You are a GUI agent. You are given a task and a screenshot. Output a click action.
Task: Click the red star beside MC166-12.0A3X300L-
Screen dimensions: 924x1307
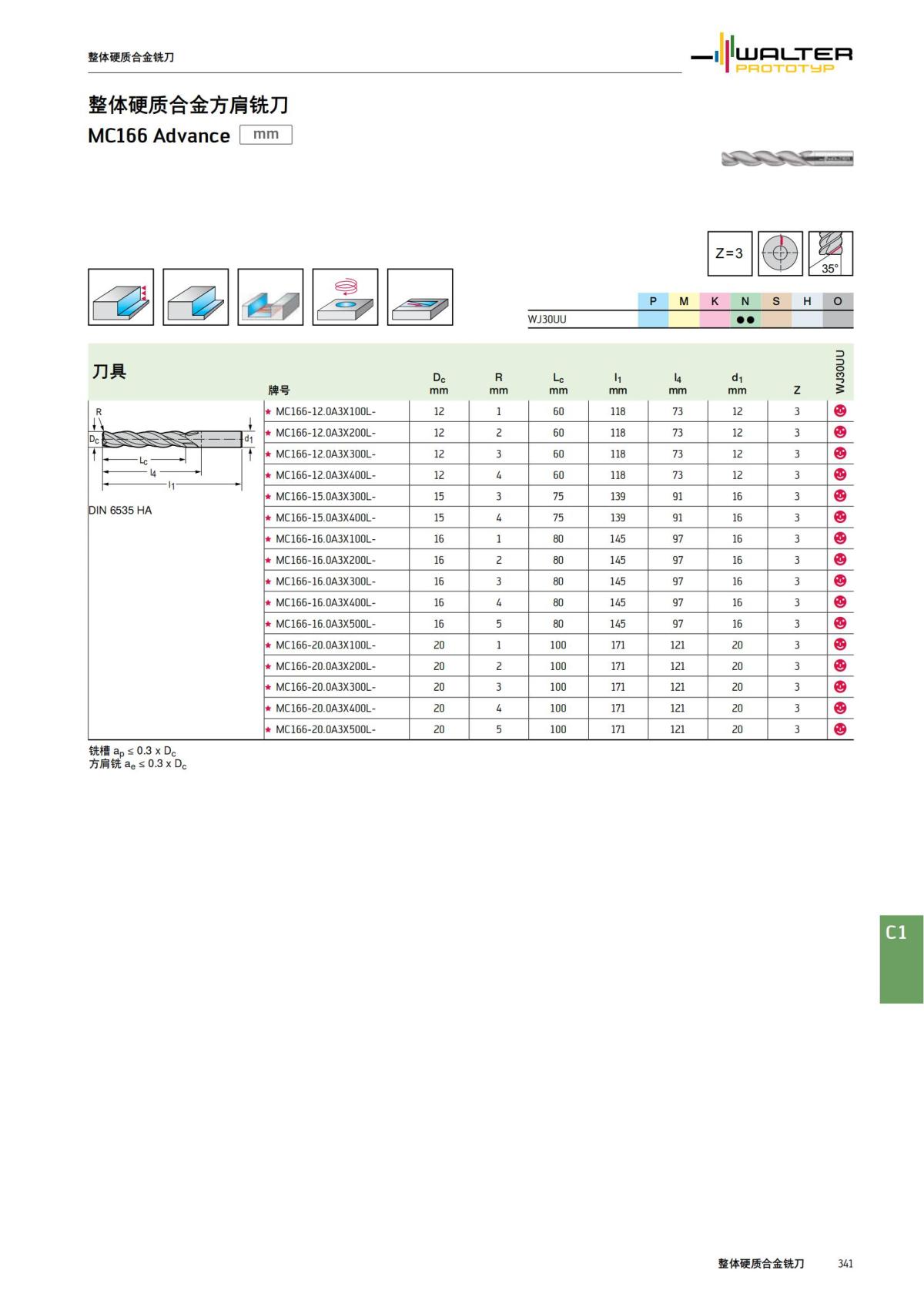pyautogui.click(x=268, y=454)
